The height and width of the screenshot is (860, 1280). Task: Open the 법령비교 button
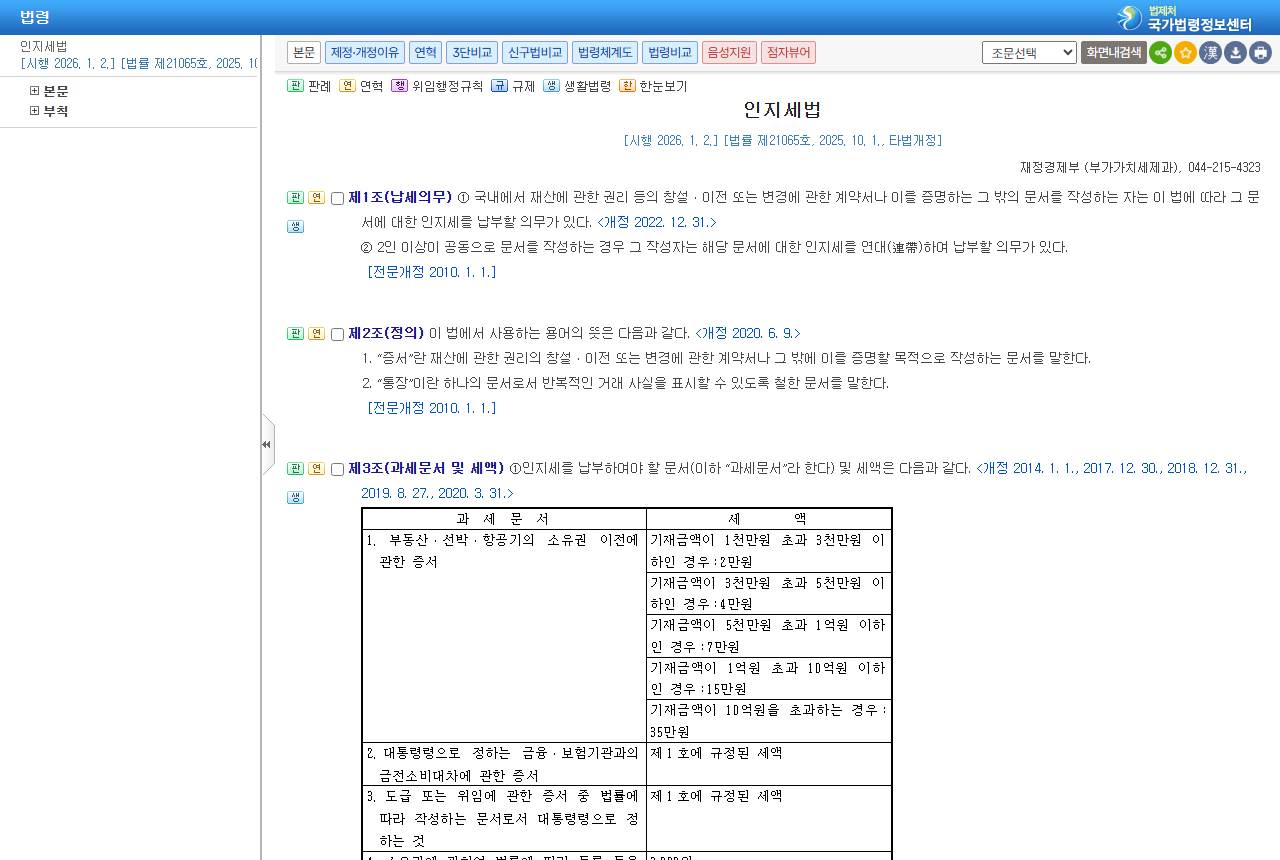(x=669, y=52)
